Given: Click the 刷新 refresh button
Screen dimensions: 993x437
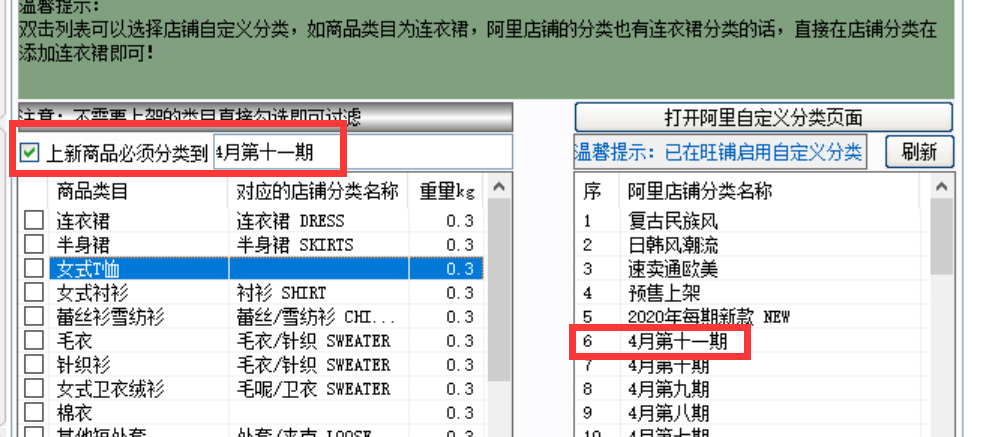Looking at the screenshot, I should [x=919, y=152].
